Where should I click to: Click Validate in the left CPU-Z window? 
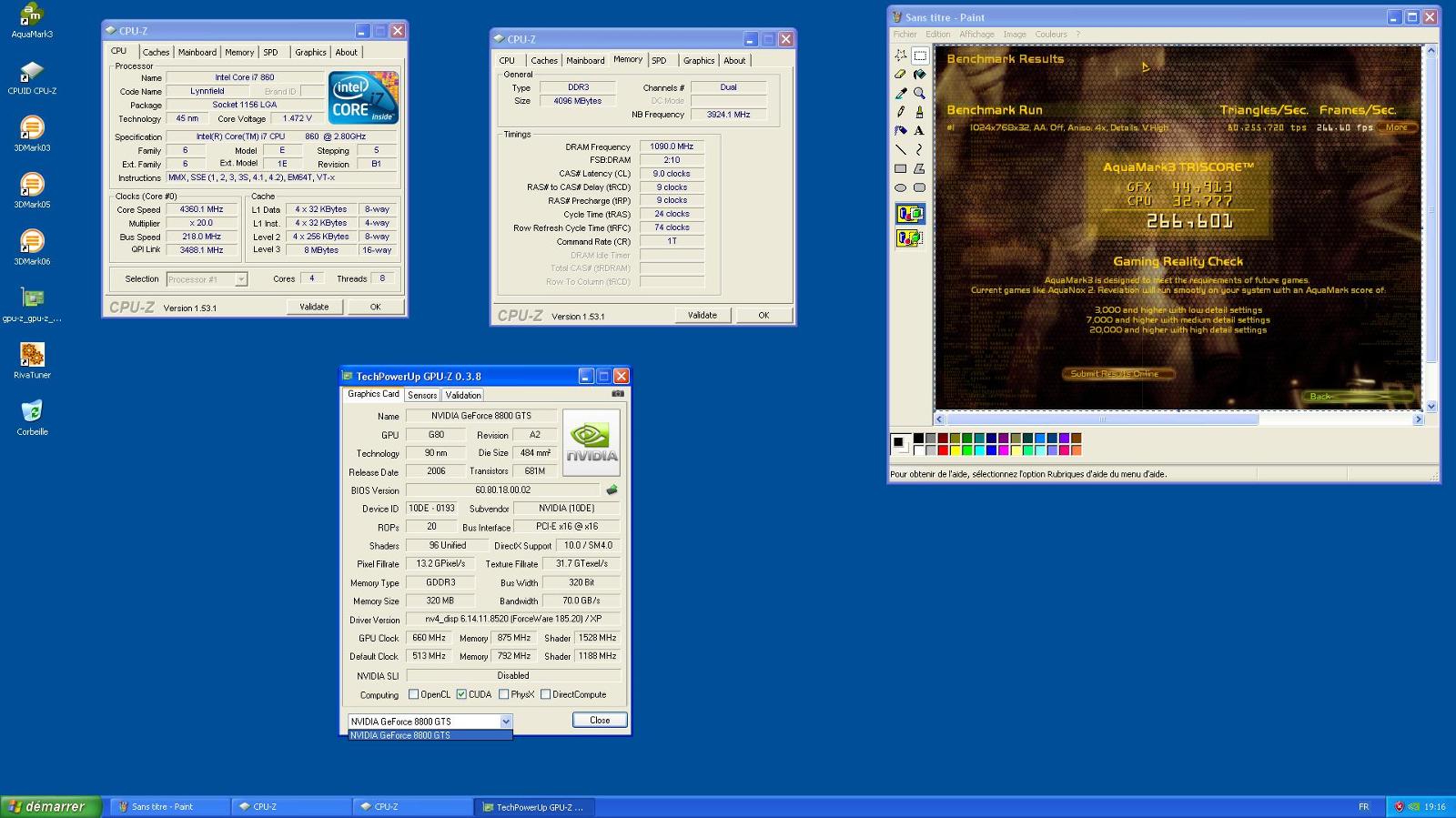(x=314, y=307)
